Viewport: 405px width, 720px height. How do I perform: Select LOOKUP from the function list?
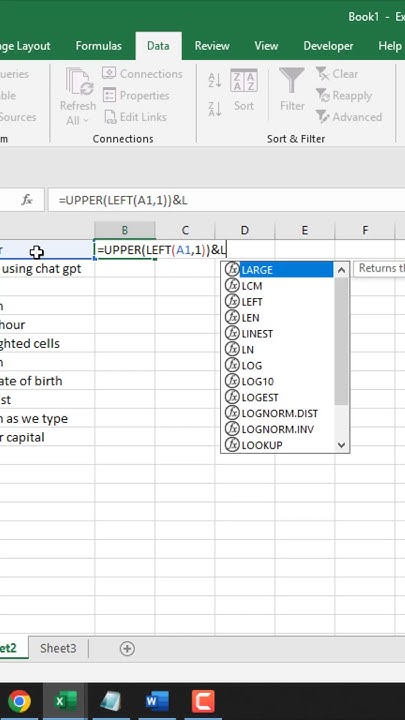[x=279, y=445]
